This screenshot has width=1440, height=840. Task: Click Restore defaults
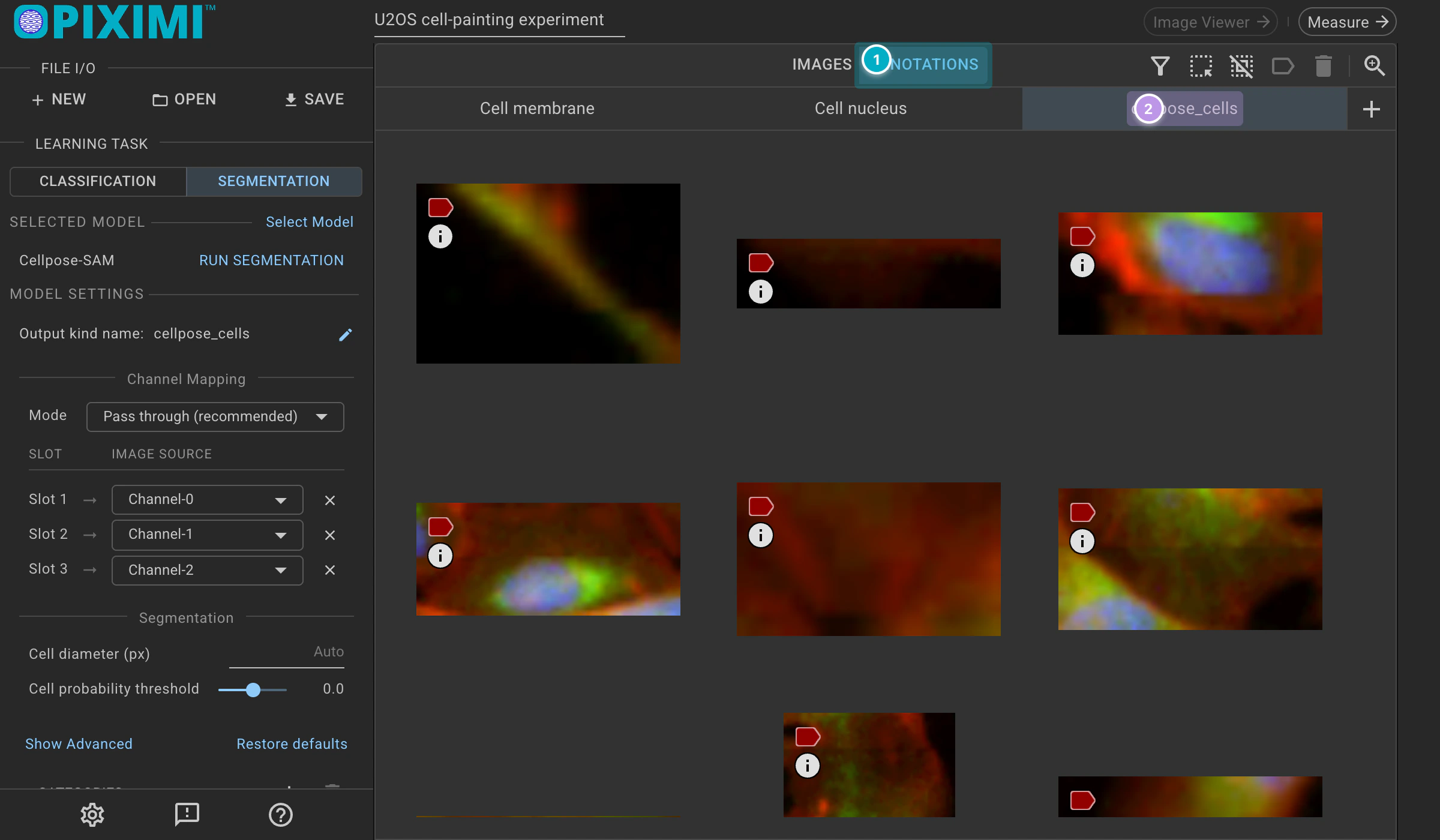292,744
